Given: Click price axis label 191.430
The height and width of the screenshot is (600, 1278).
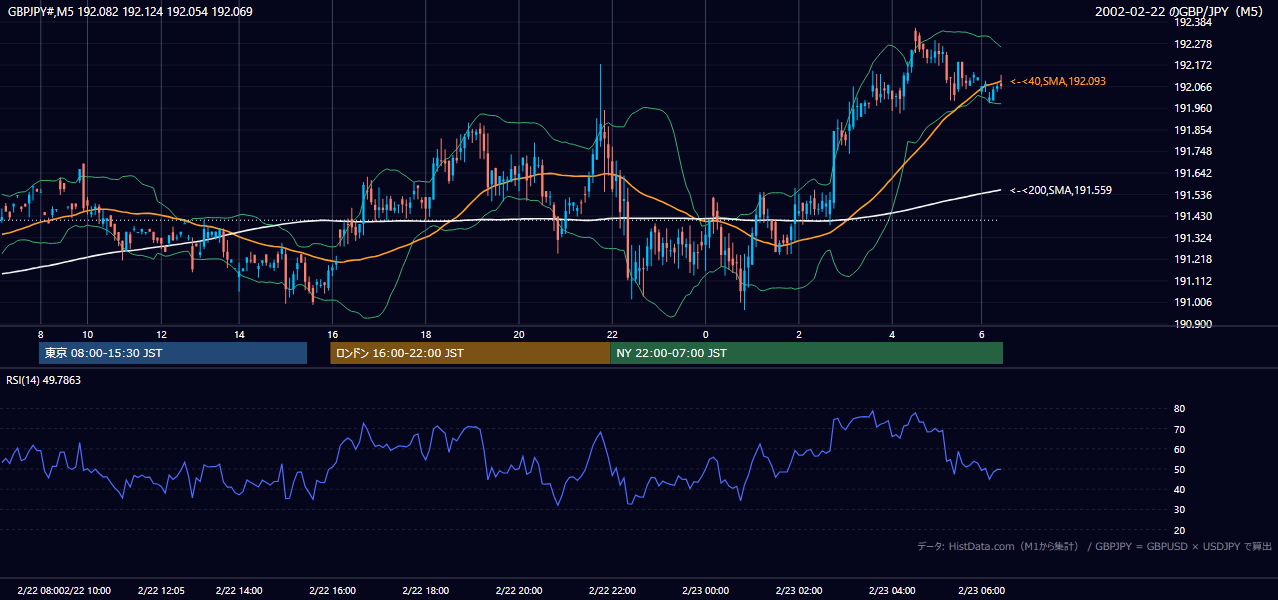Looking at the screenshot, I should pos(1193,216).
